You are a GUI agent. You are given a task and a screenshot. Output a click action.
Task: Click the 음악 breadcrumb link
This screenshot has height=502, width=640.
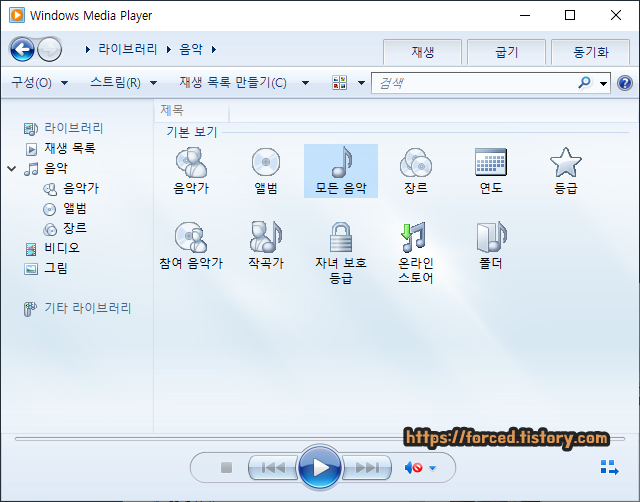pyautogui.click(x=191, y=49)
